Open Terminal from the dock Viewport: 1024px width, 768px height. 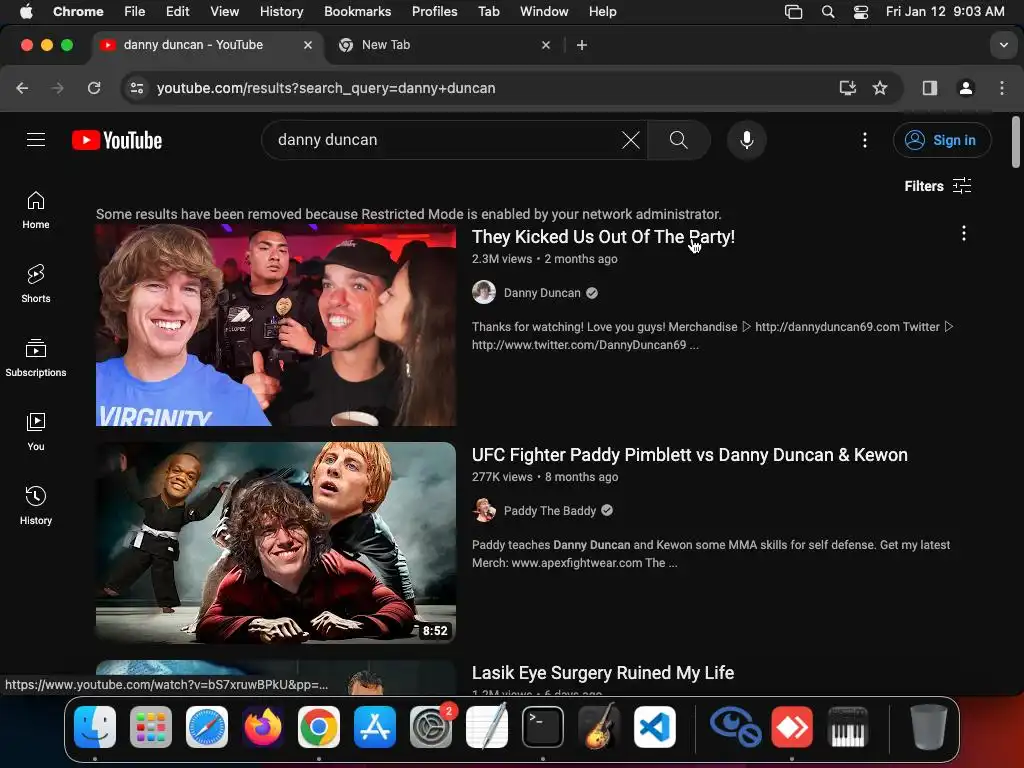543,727
